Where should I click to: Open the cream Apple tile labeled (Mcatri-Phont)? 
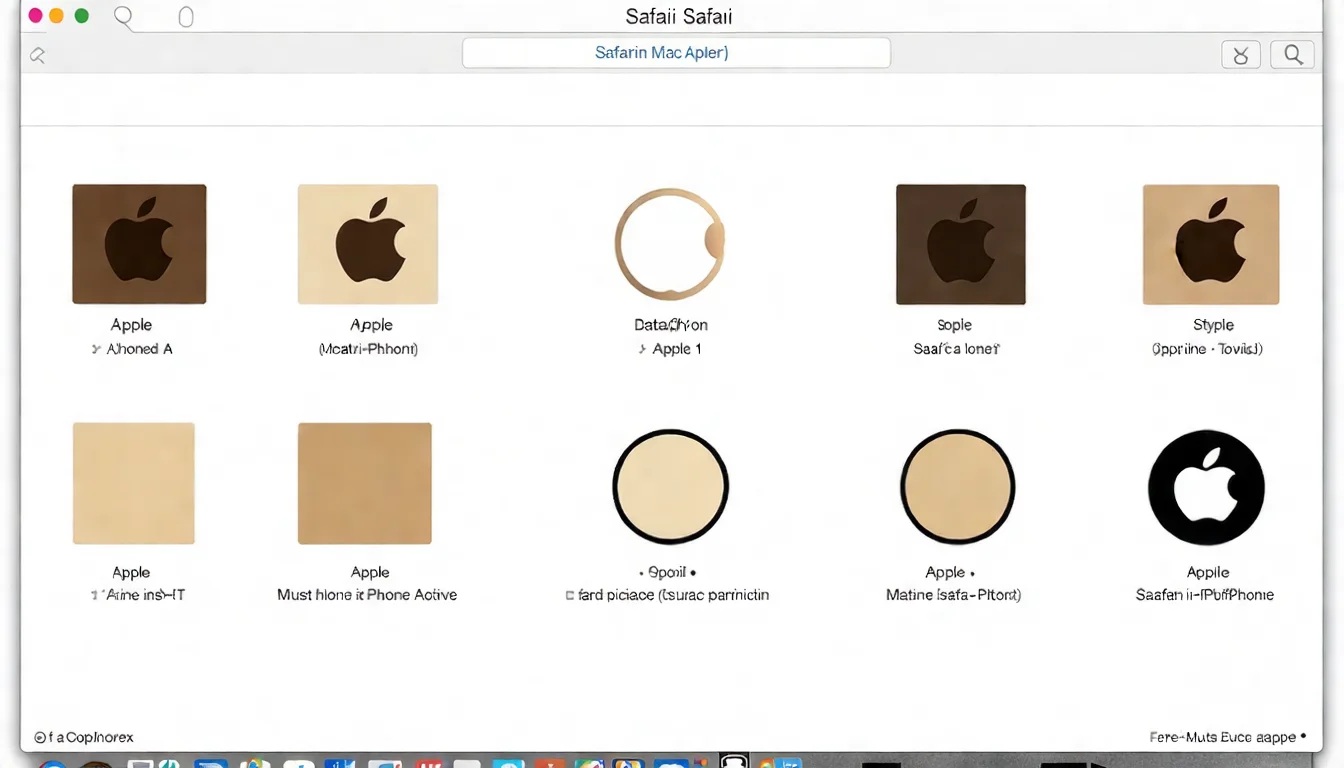[x=367, y=244]
